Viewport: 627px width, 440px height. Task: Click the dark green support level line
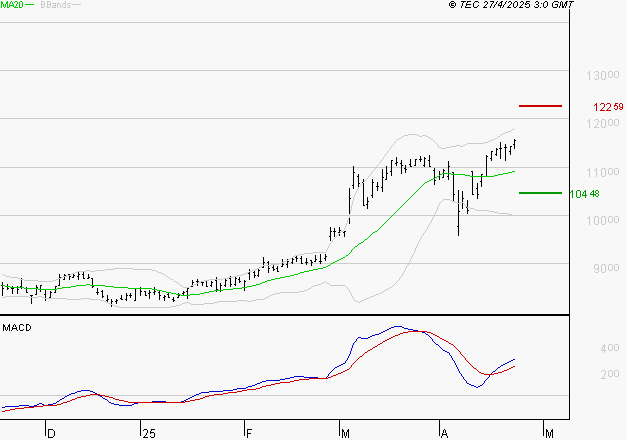[x=540, y=193]
